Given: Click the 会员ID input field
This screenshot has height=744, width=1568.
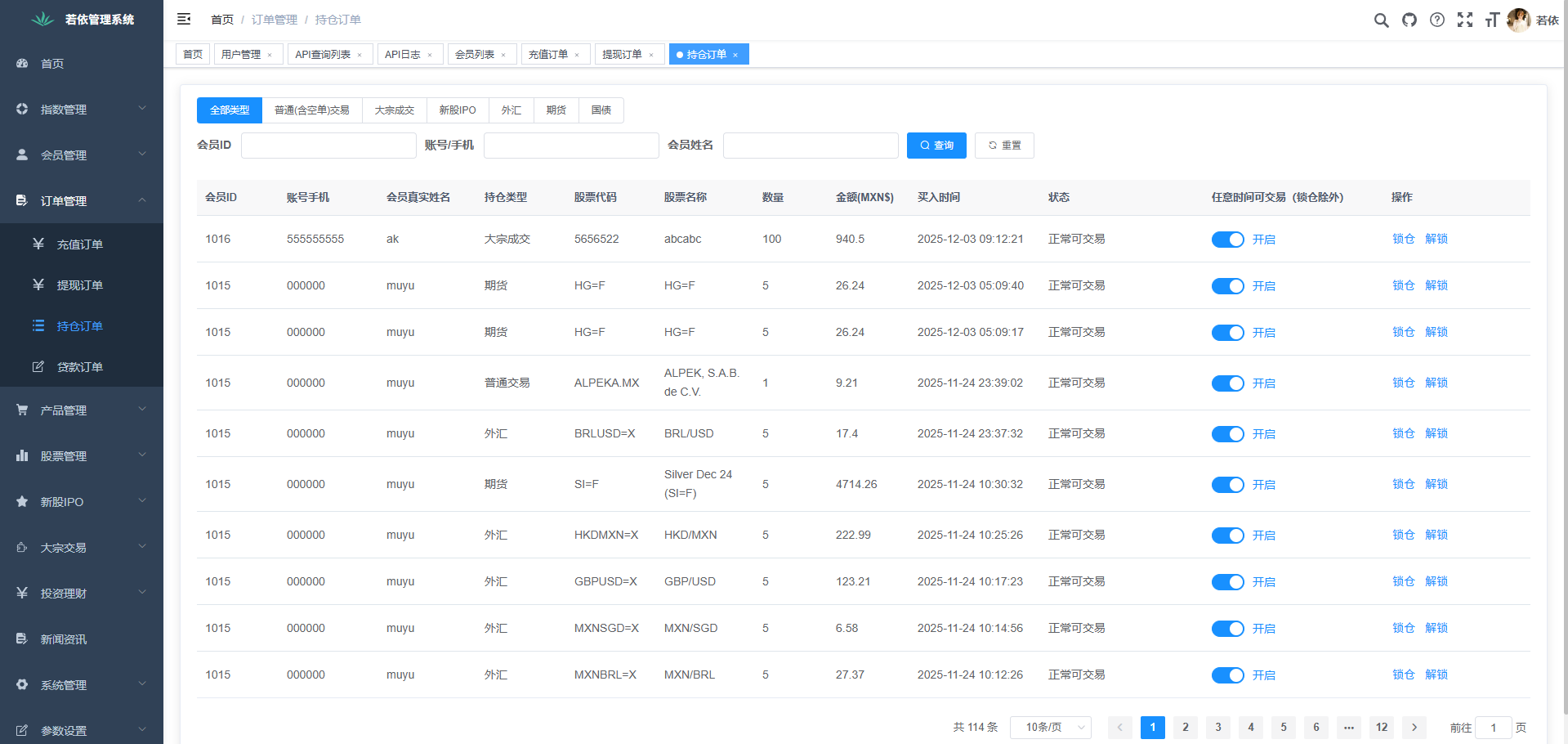Looking at the screenshot, I should click(x=328, y=146).
